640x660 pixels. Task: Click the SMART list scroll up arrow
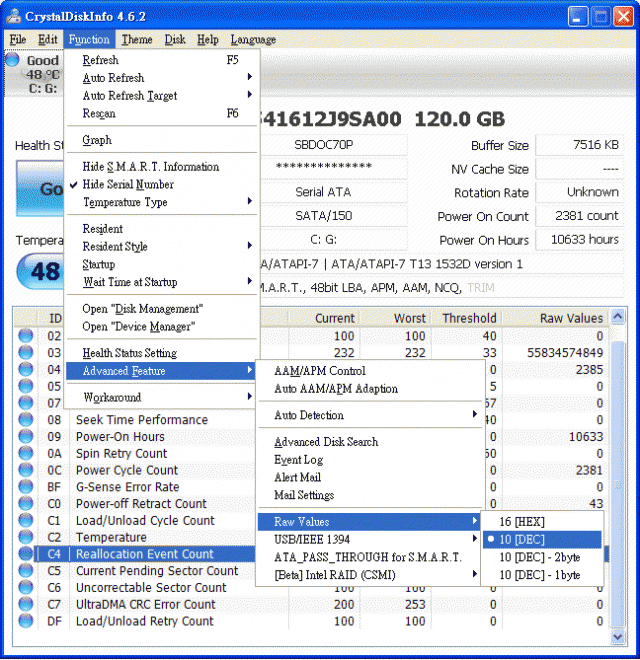(x=618, y=317)
